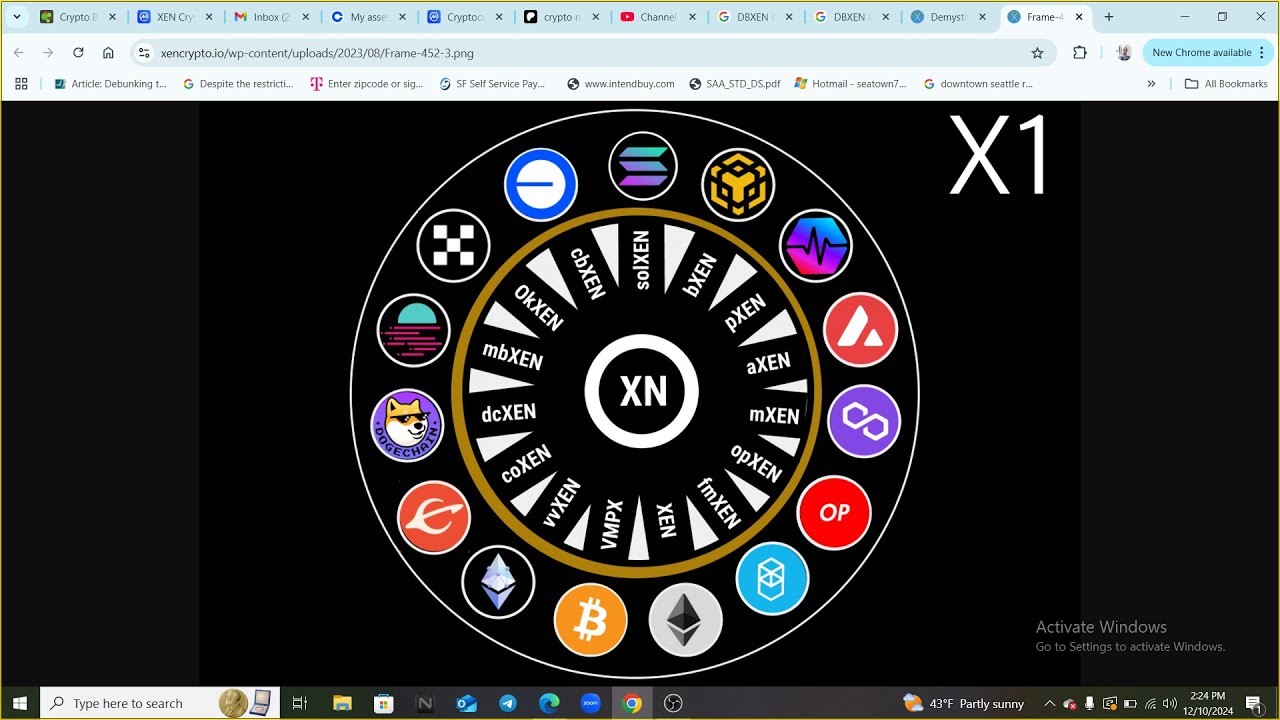The width and height of the screenshot is (1280, 720).
Task: Click the red Evmos logo near coXEN
Action: (434, 517)
